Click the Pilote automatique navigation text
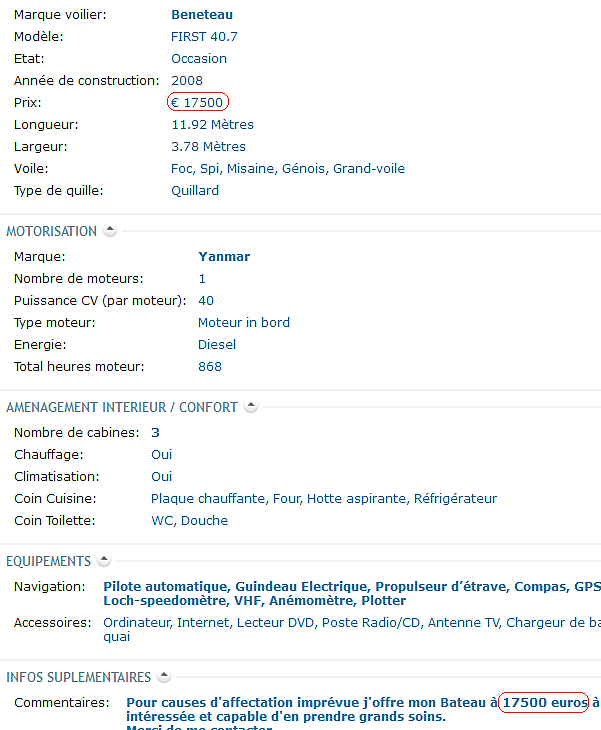 coord(167,587)
